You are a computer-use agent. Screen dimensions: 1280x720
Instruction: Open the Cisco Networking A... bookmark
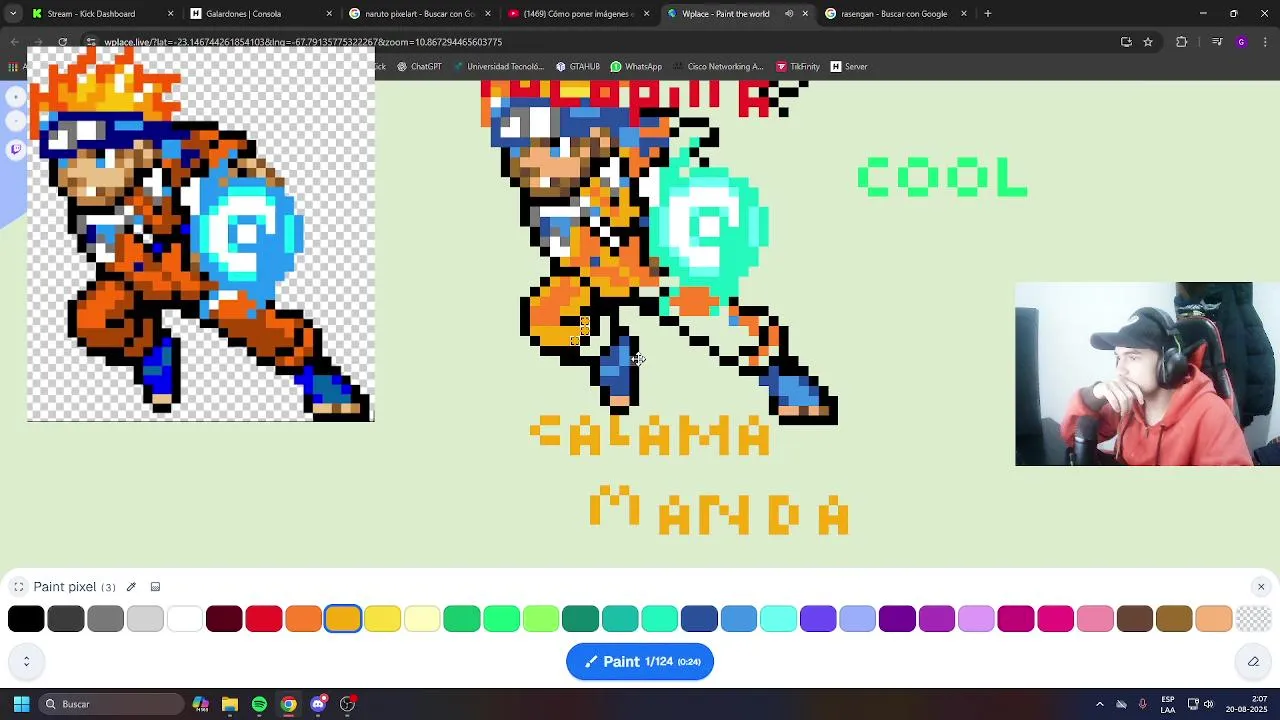[718, 67]
